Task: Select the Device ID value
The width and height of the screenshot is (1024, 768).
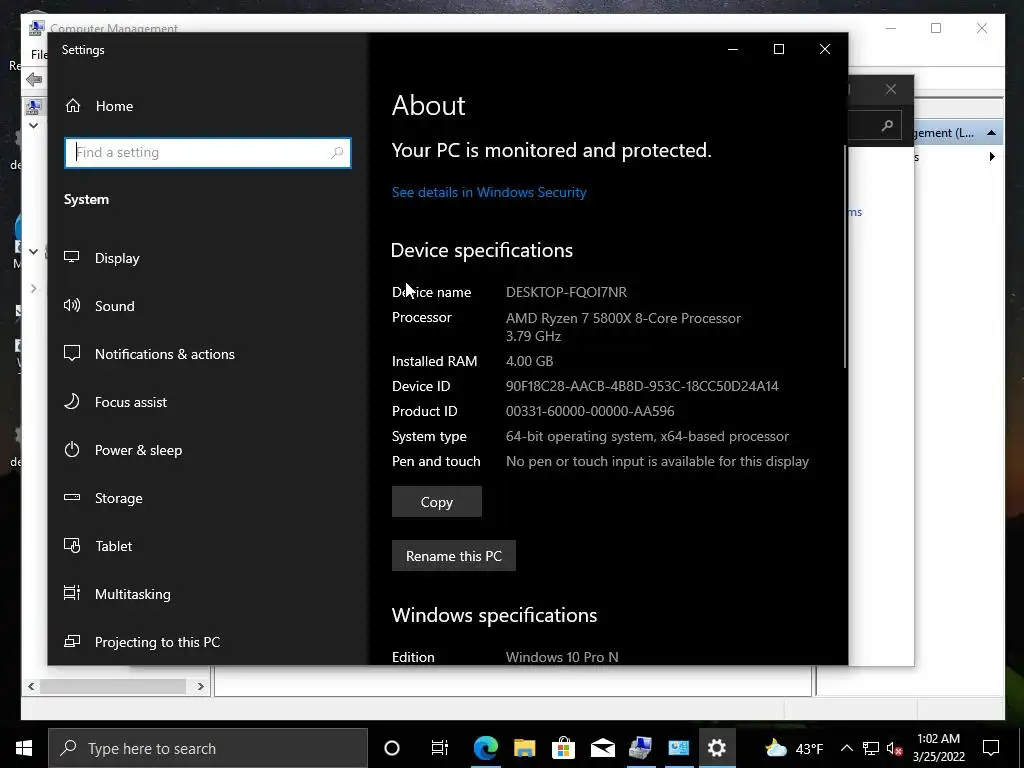Action: click(642, 386)
